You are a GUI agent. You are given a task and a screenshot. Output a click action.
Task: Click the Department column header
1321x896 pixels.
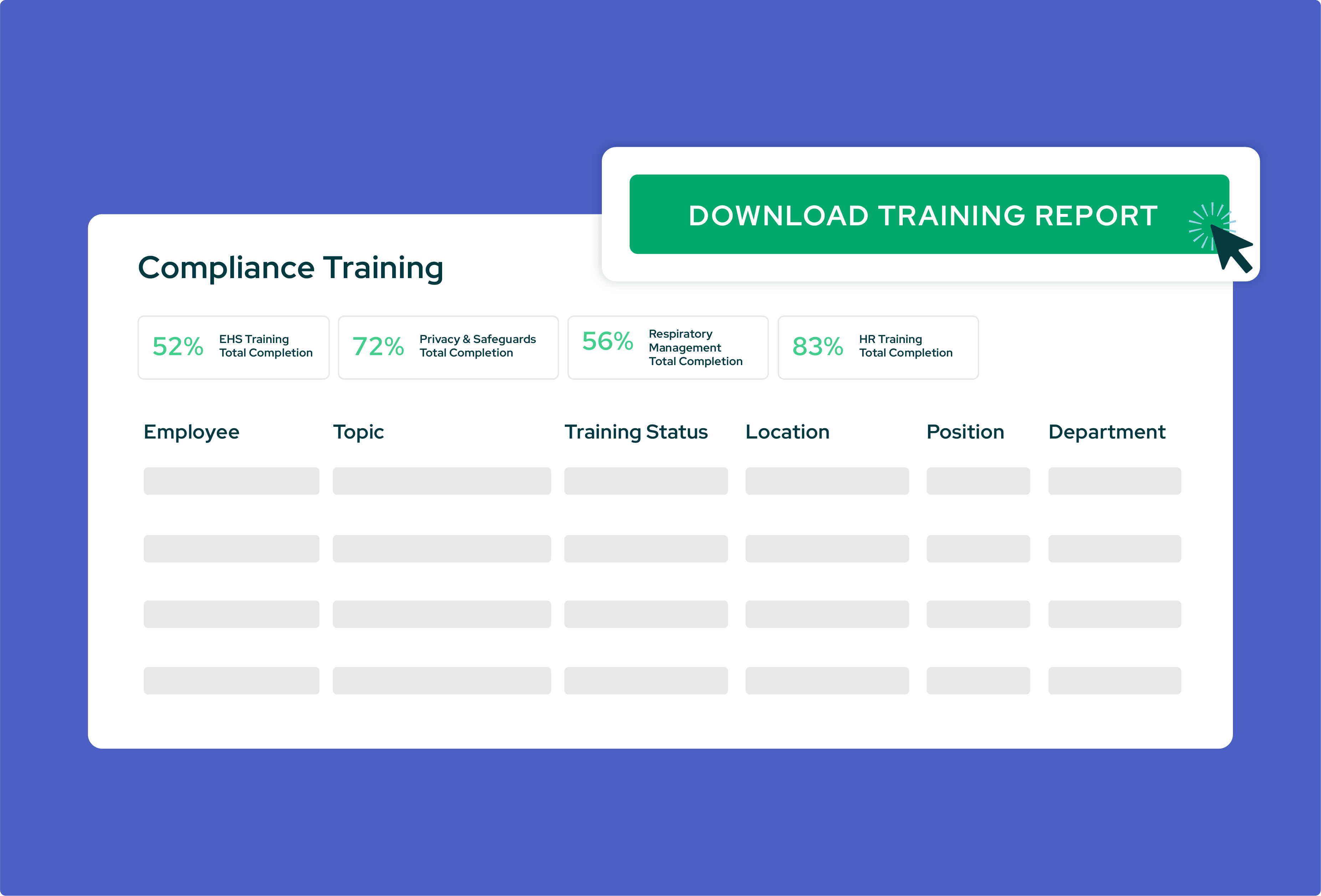pos(1107,432)
